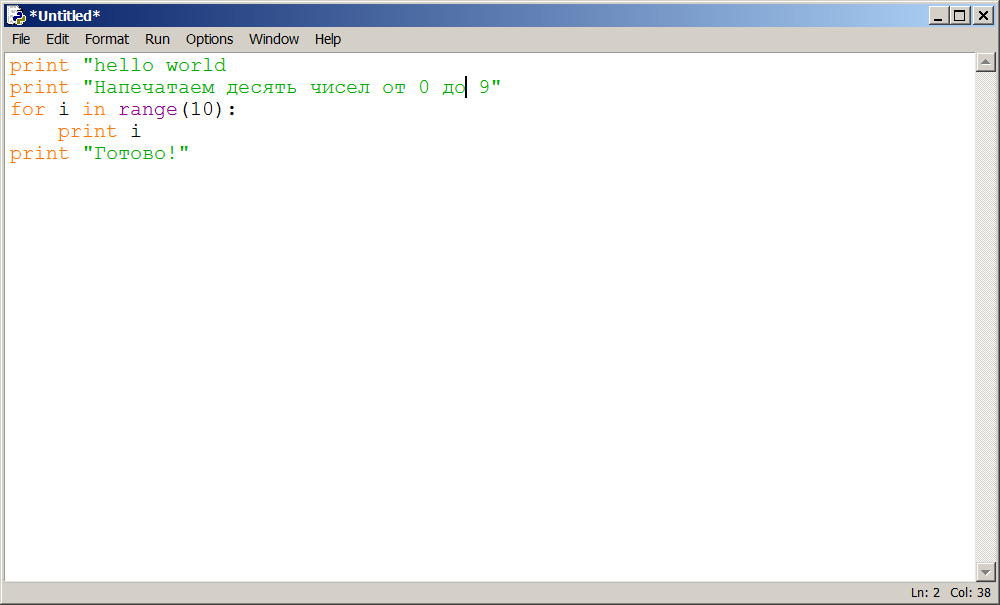Place cursor on the range keyword
Viewport: 1000px width, 605px height.
(x=148, y=110)
